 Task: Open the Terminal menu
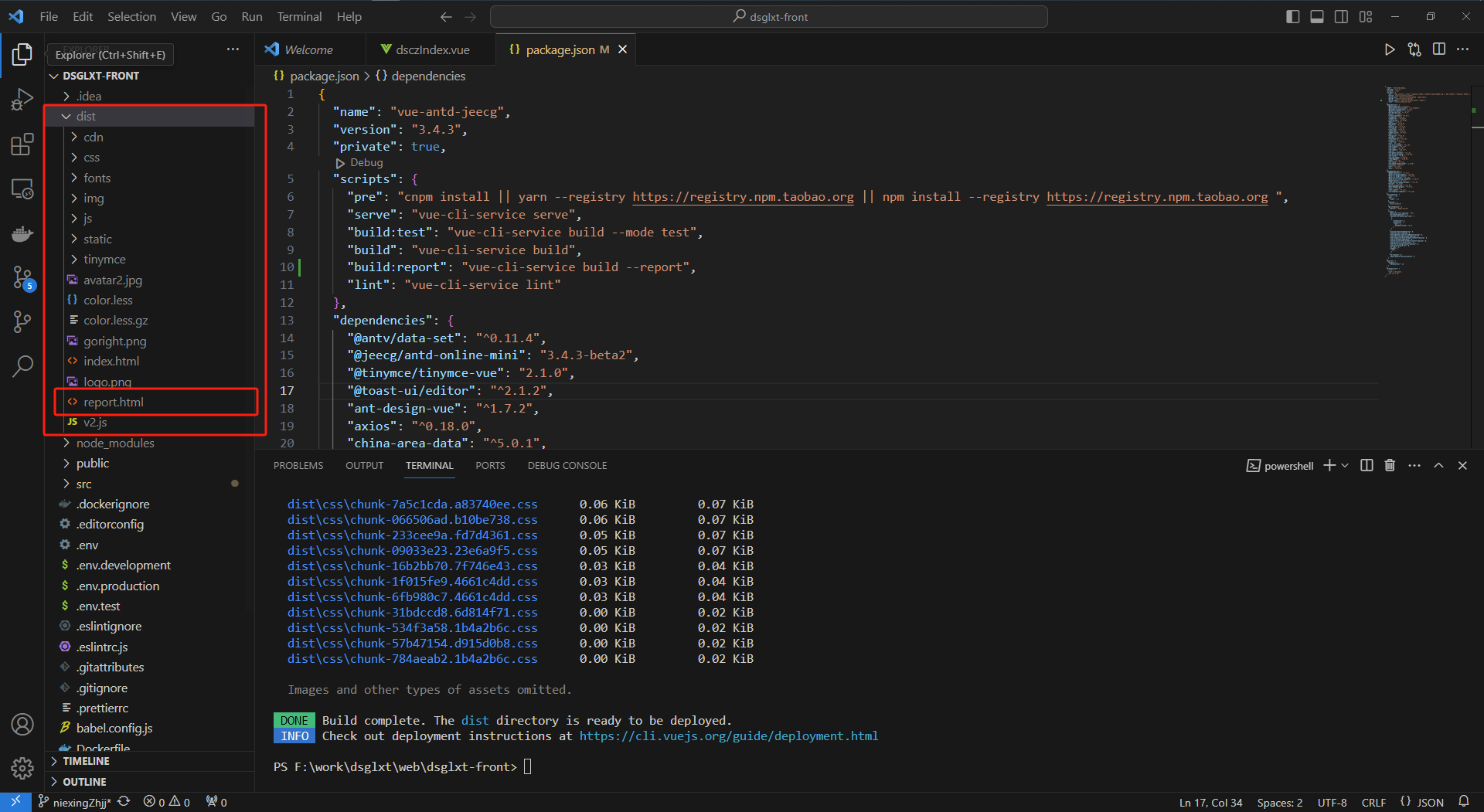(299, 17)
